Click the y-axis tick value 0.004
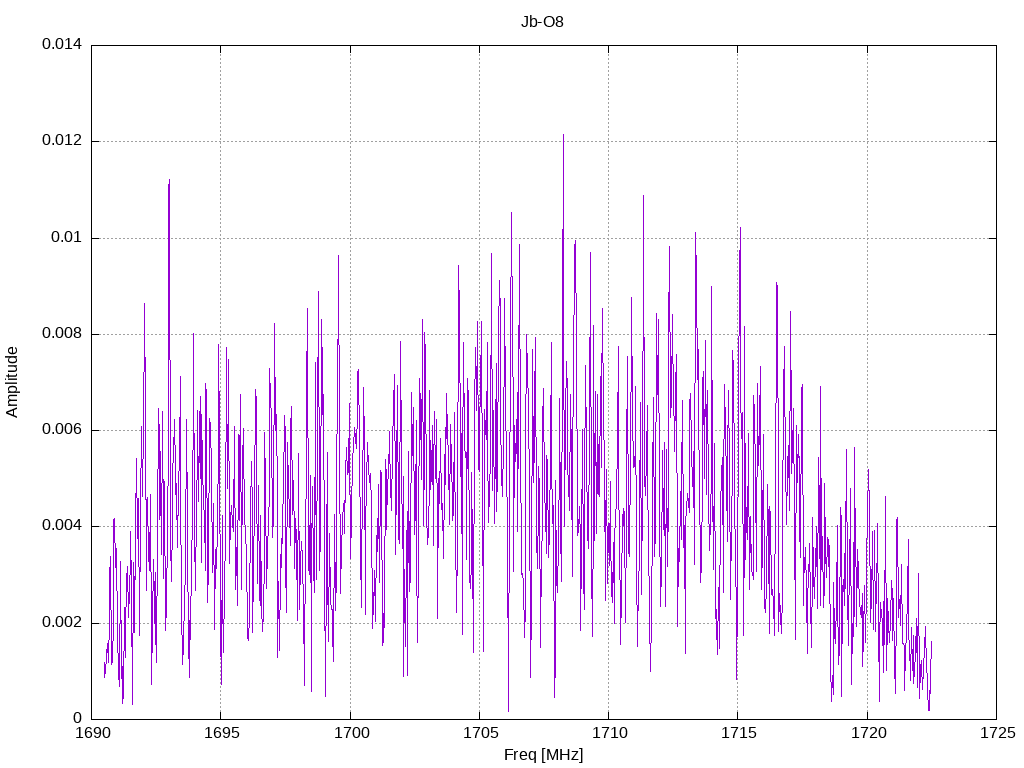 (x=62, y=526)
